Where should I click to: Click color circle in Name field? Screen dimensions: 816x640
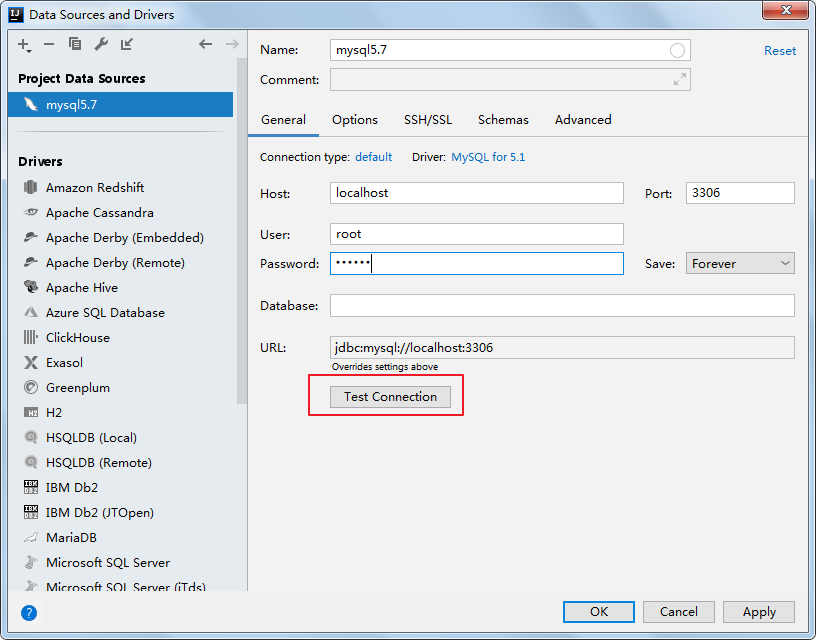click(677, 50)
